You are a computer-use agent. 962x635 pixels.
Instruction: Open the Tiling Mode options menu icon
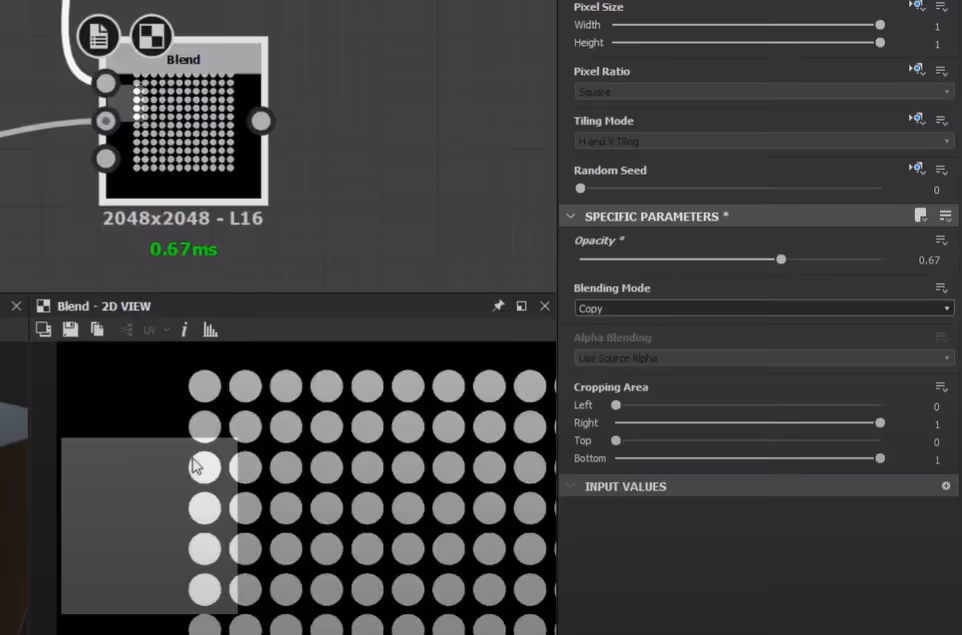coord(942,120)
